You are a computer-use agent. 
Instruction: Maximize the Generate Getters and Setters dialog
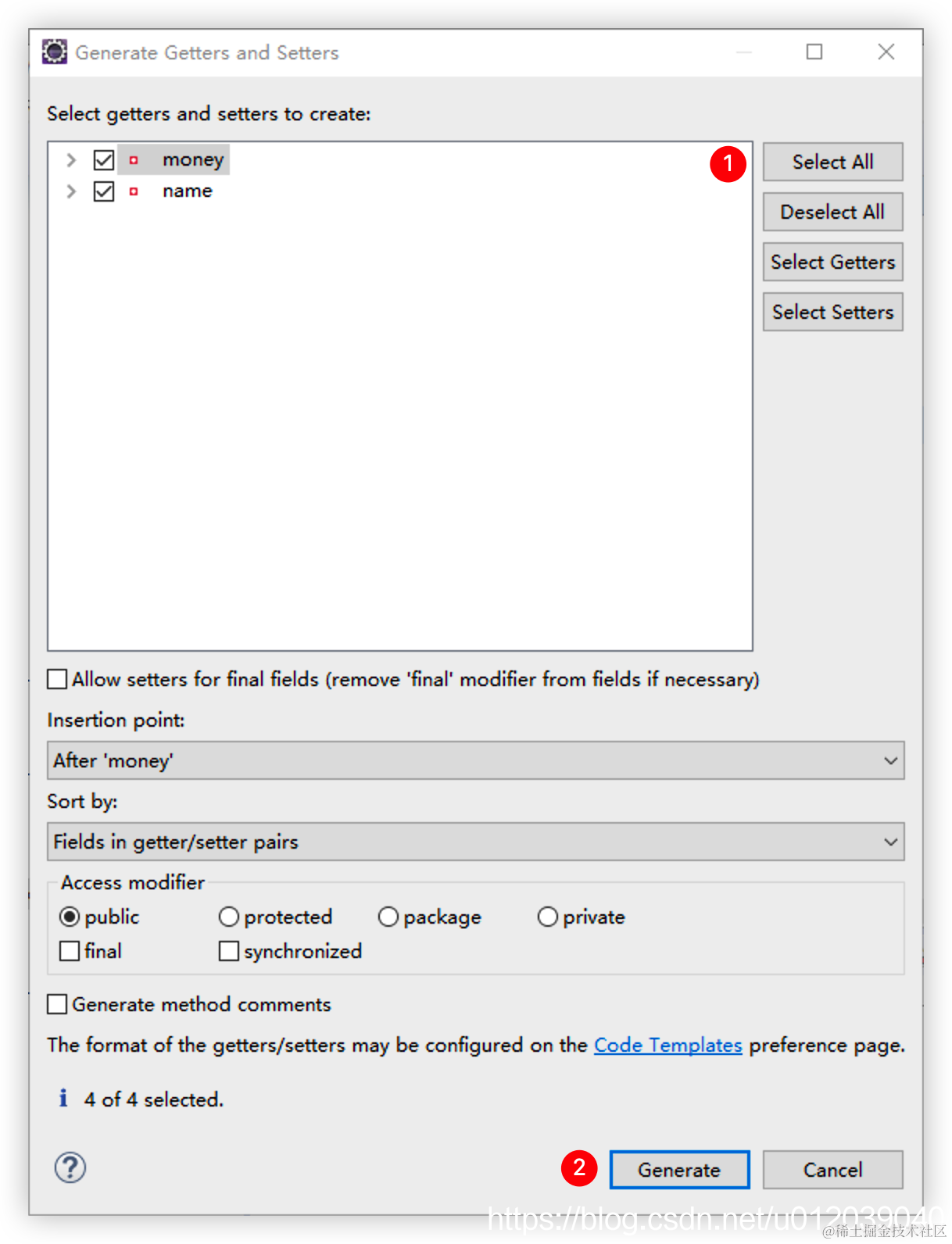(x=814, y=52)
